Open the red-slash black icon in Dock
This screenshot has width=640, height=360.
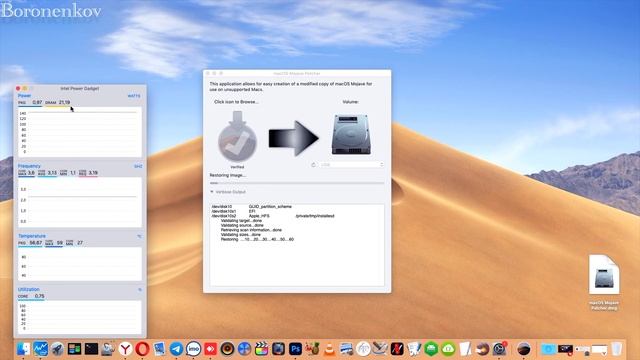397,349
